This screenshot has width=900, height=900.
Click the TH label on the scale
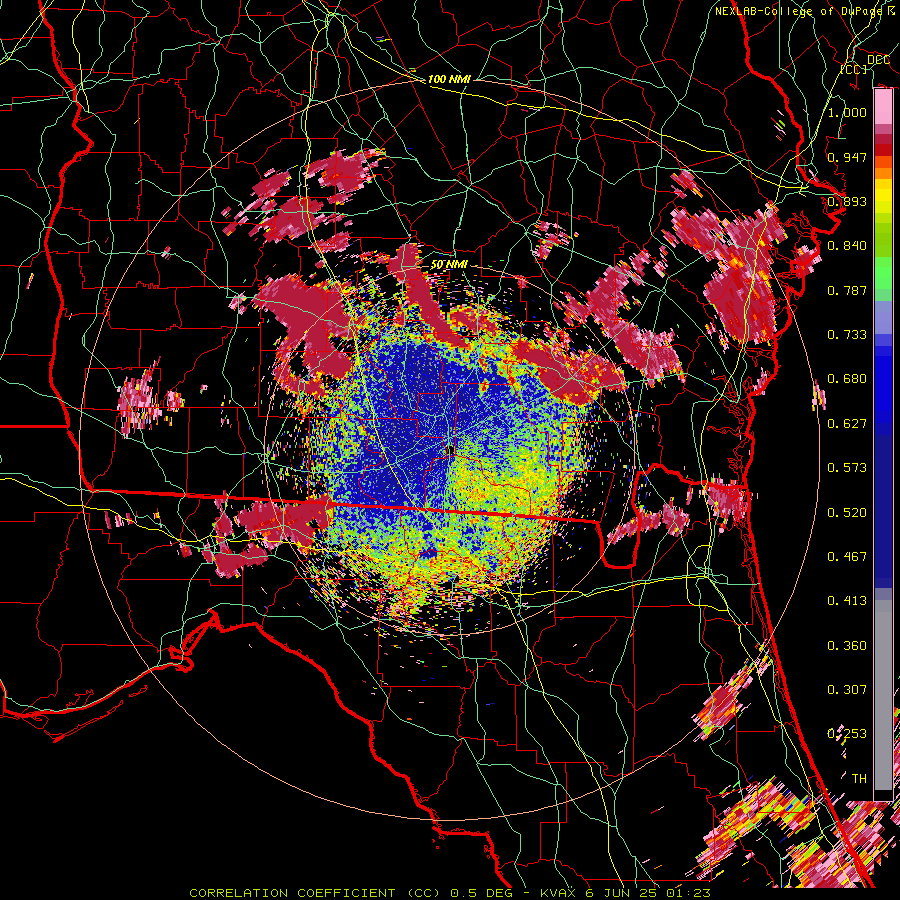click(x=859, y=778)
